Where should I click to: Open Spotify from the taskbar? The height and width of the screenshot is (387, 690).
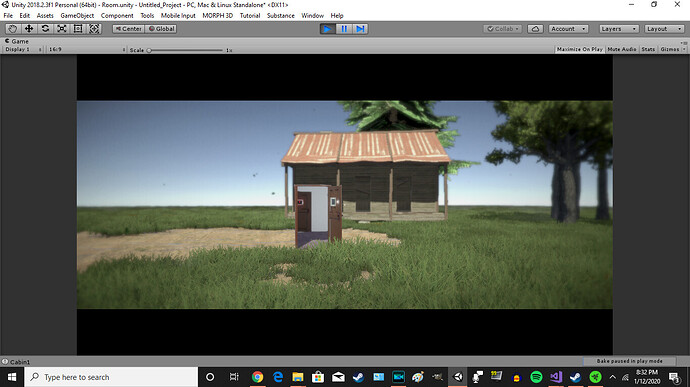coord(536,377)
